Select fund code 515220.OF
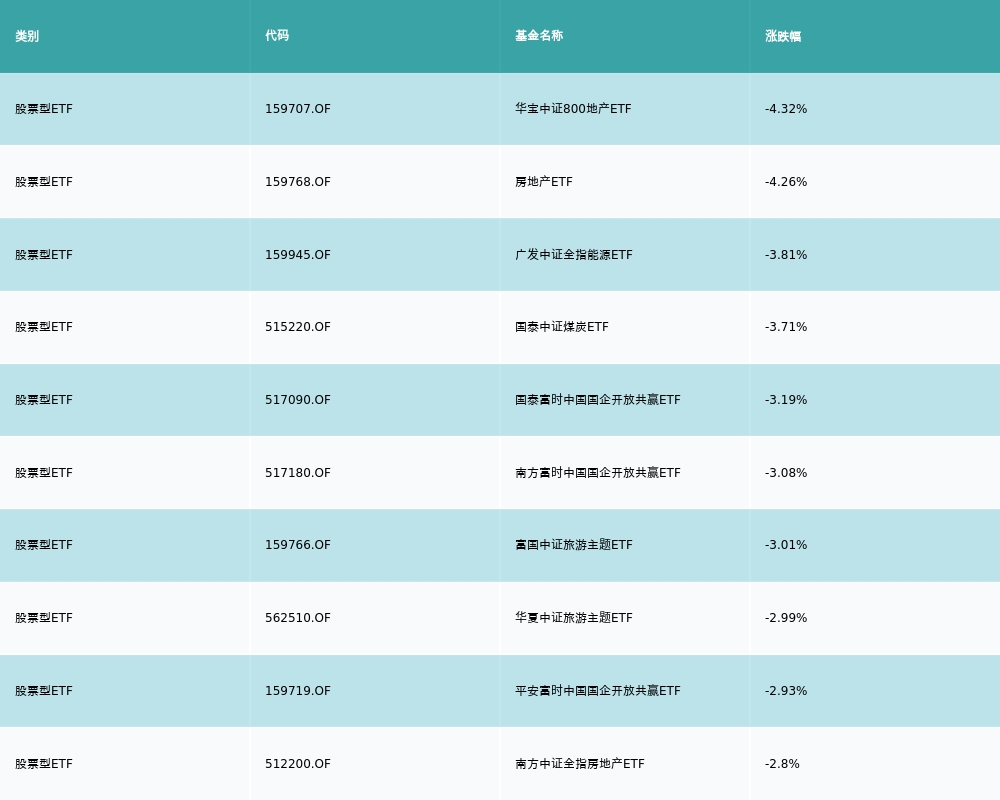 (x=298, y=327)
